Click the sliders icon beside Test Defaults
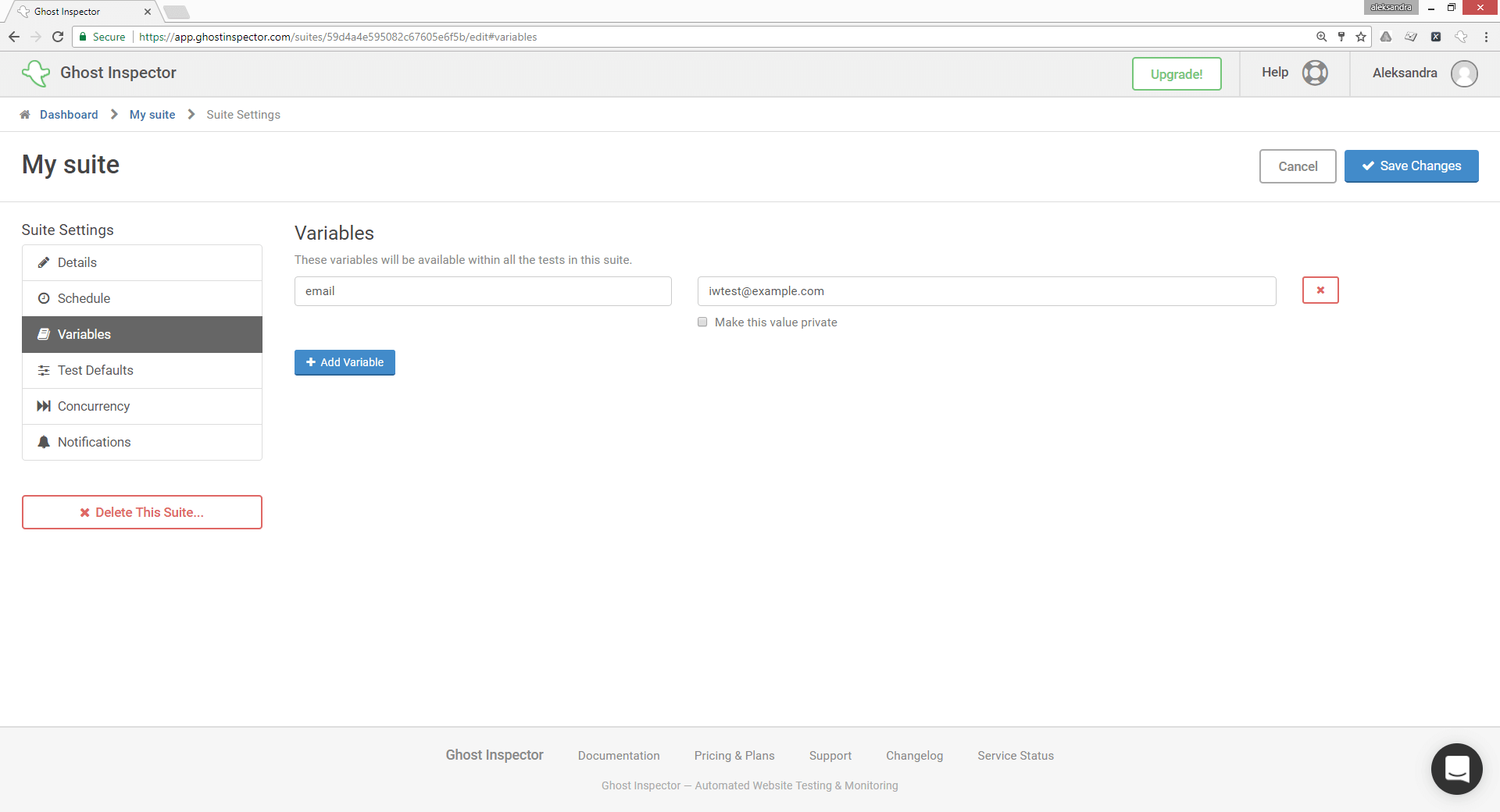The height and width of the screenshot is (812, 1500). pos(44,370)
